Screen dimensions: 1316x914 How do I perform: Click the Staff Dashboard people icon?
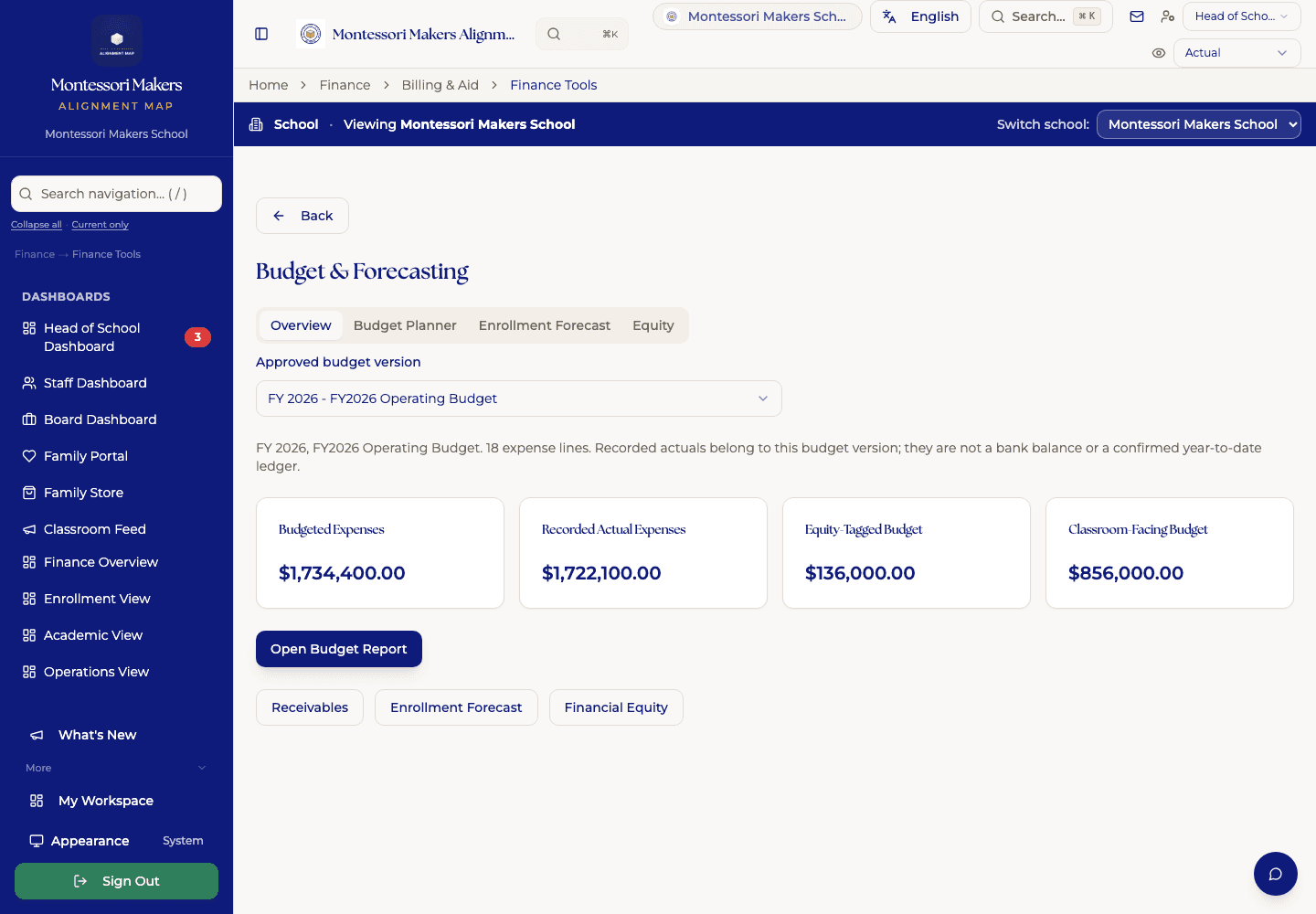pos(29,383)
